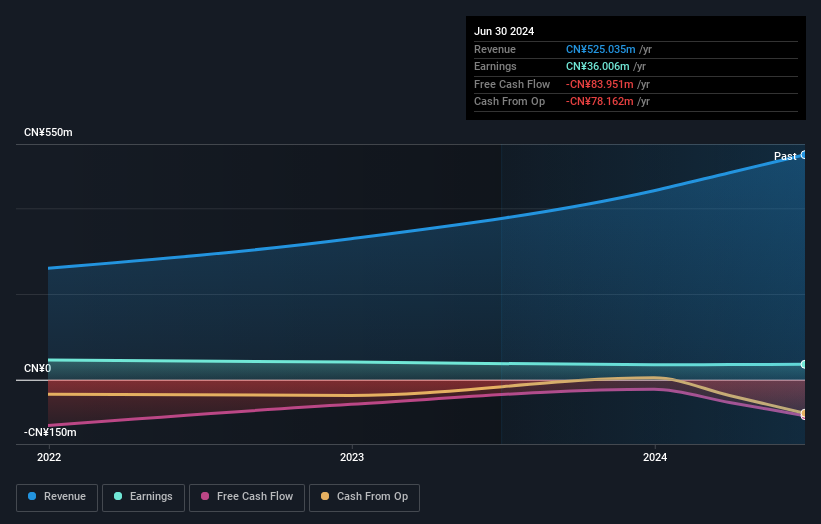Click the -CN¥150m y-axis label

point(50,432)
